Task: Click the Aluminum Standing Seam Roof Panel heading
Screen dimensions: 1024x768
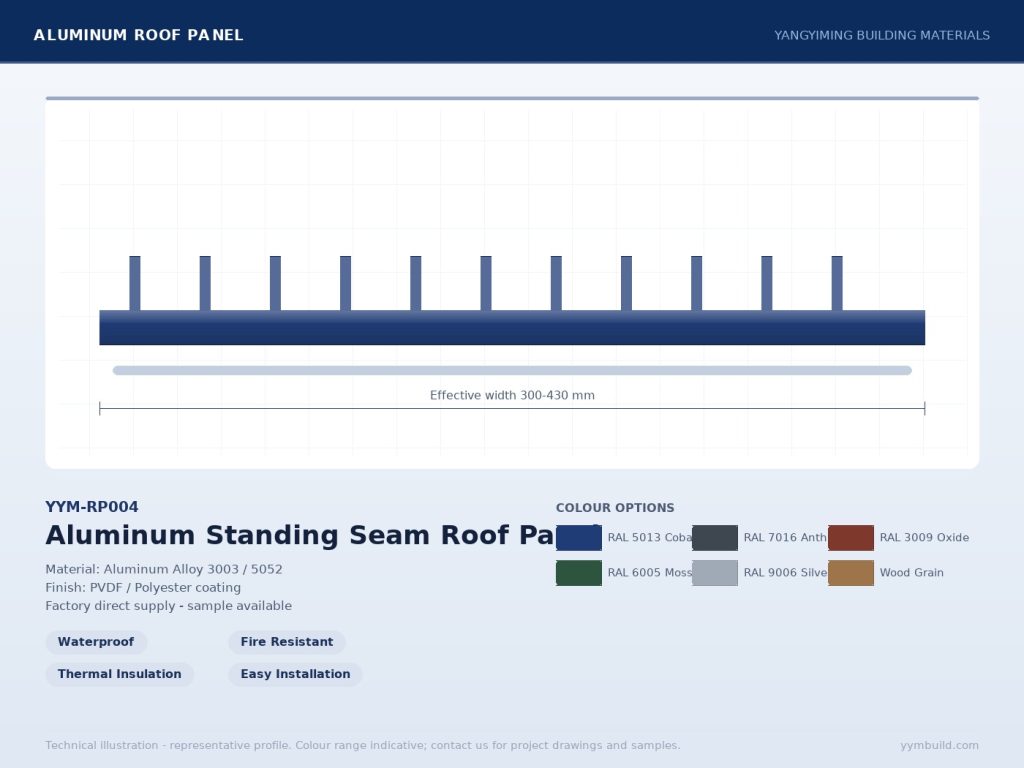Action: tap(300, 536)
